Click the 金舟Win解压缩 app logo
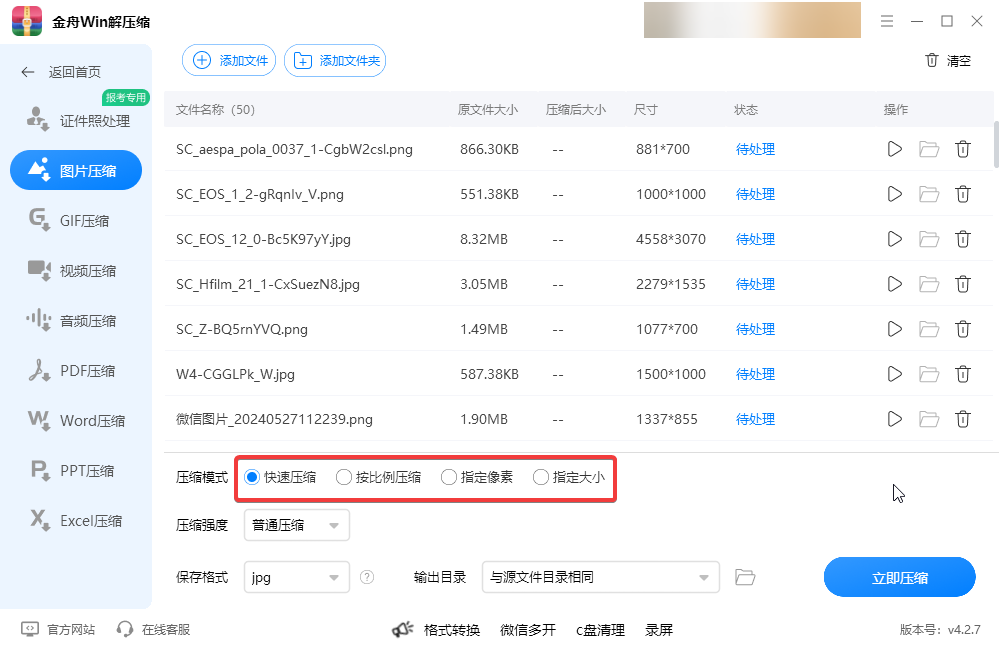 [27, 21]
